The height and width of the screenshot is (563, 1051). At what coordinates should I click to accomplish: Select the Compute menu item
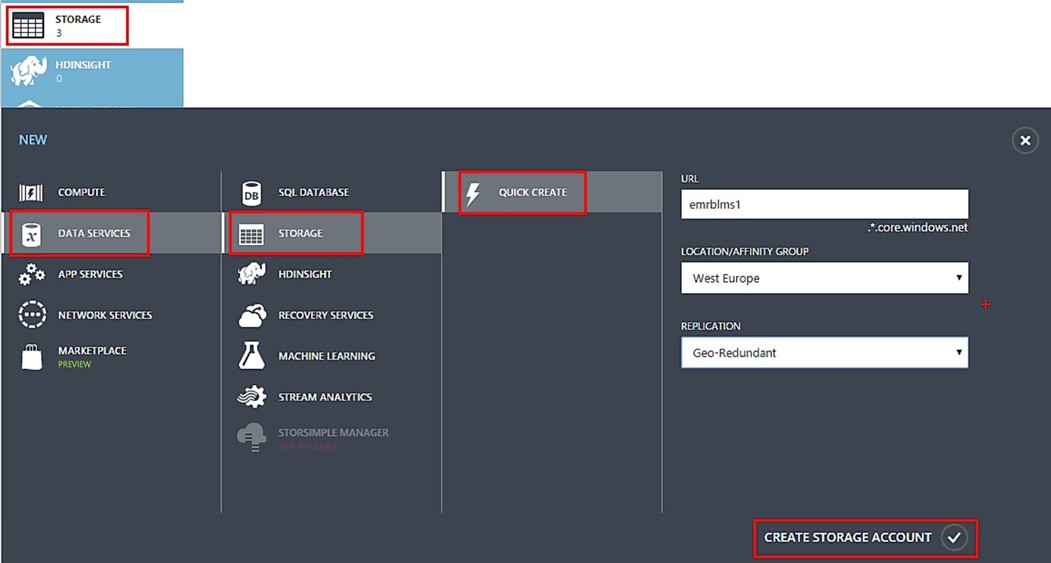[x=111, y=192]
